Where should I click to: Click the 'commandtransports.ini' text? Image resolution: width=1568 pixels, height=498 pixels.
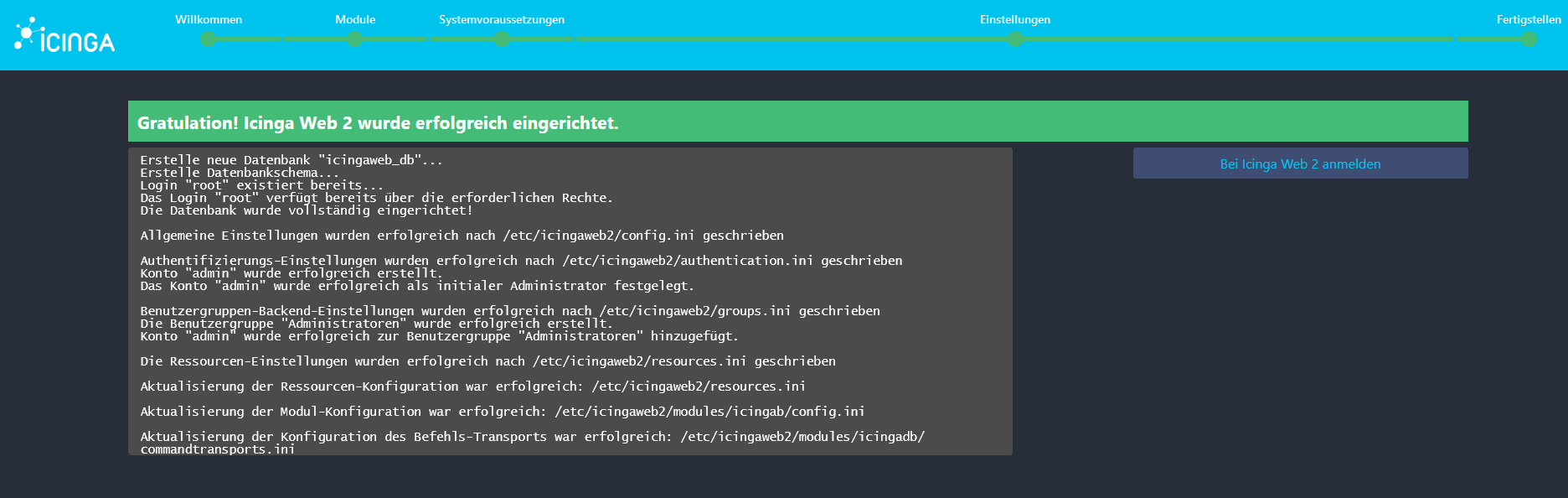click(x=217, y=449)
